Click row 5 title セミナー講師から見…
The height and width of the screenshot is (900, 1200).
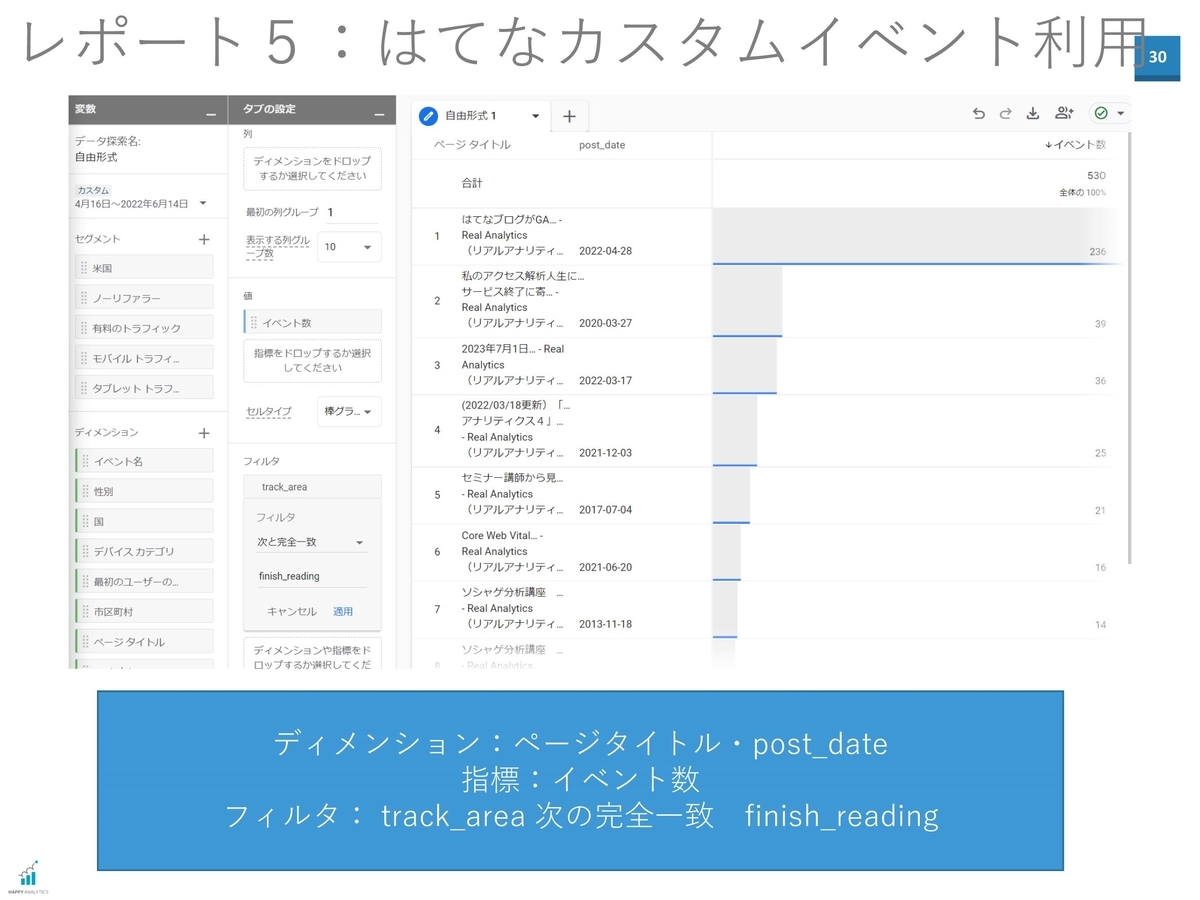[x=513, y=493]
